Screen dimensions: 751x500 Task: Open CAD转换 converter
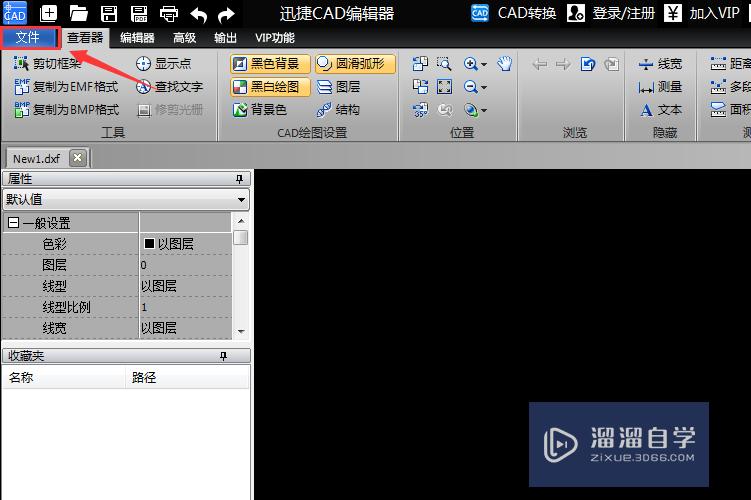(x=513, y=13)
